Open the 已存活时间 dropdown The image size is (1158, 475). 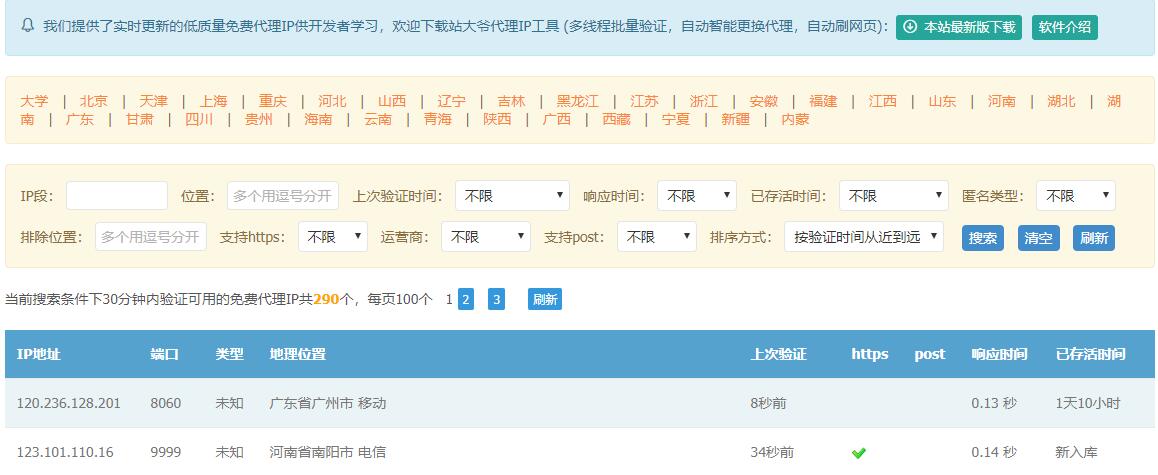(894, 196)
